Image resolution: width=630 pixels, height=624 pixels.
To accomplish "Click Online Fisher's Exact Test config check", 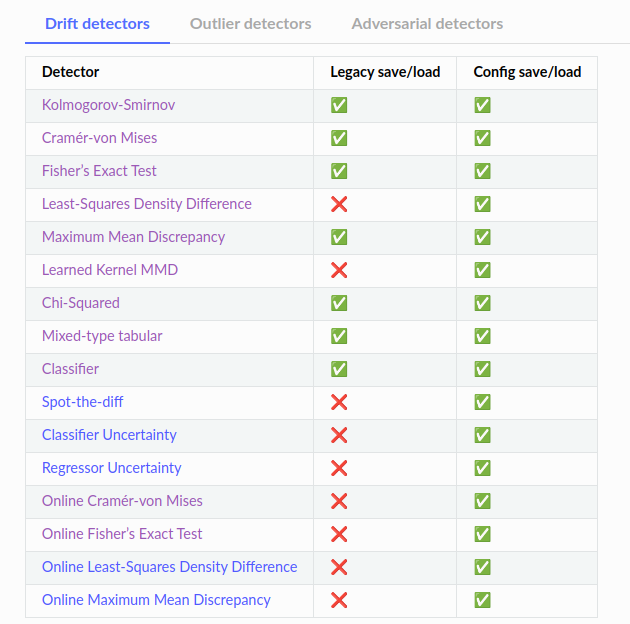I will tap(483, 534).
